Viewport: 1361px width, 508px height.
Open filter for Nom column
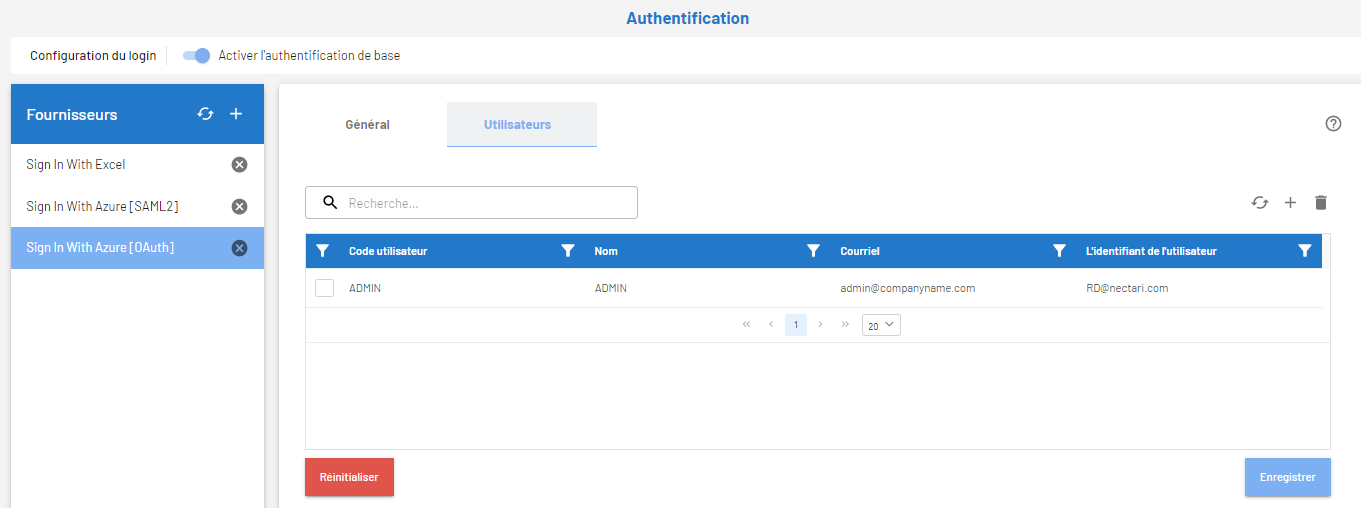point(813,251)
